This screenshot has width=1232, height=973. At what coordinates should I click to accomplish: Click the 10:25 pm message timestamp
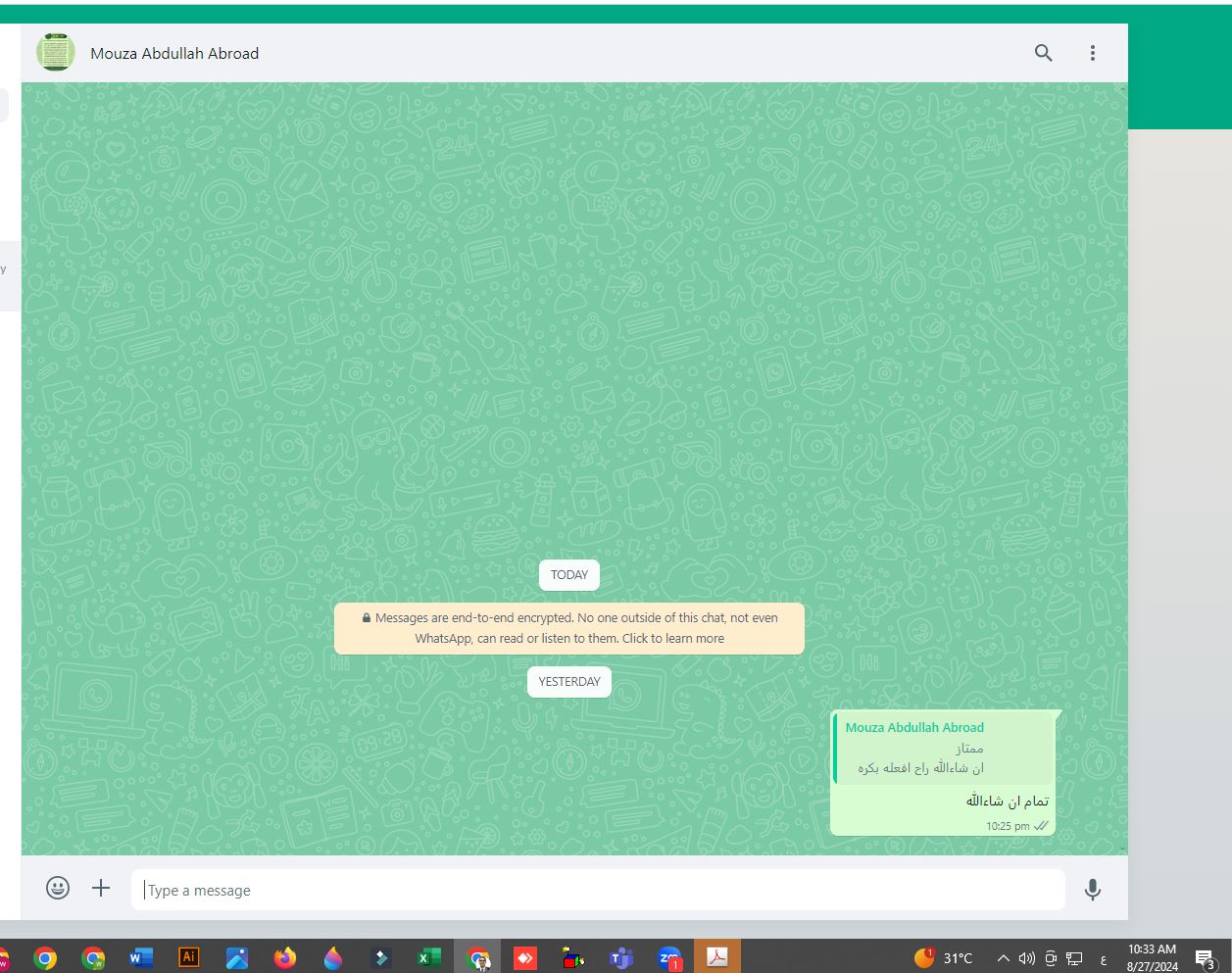1008,826
